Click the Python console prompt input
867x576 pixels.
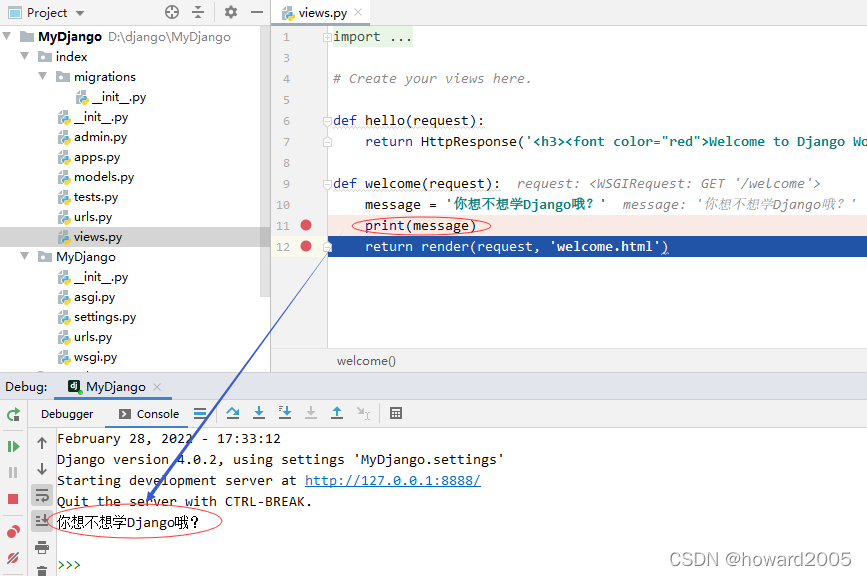coord(69,564)
